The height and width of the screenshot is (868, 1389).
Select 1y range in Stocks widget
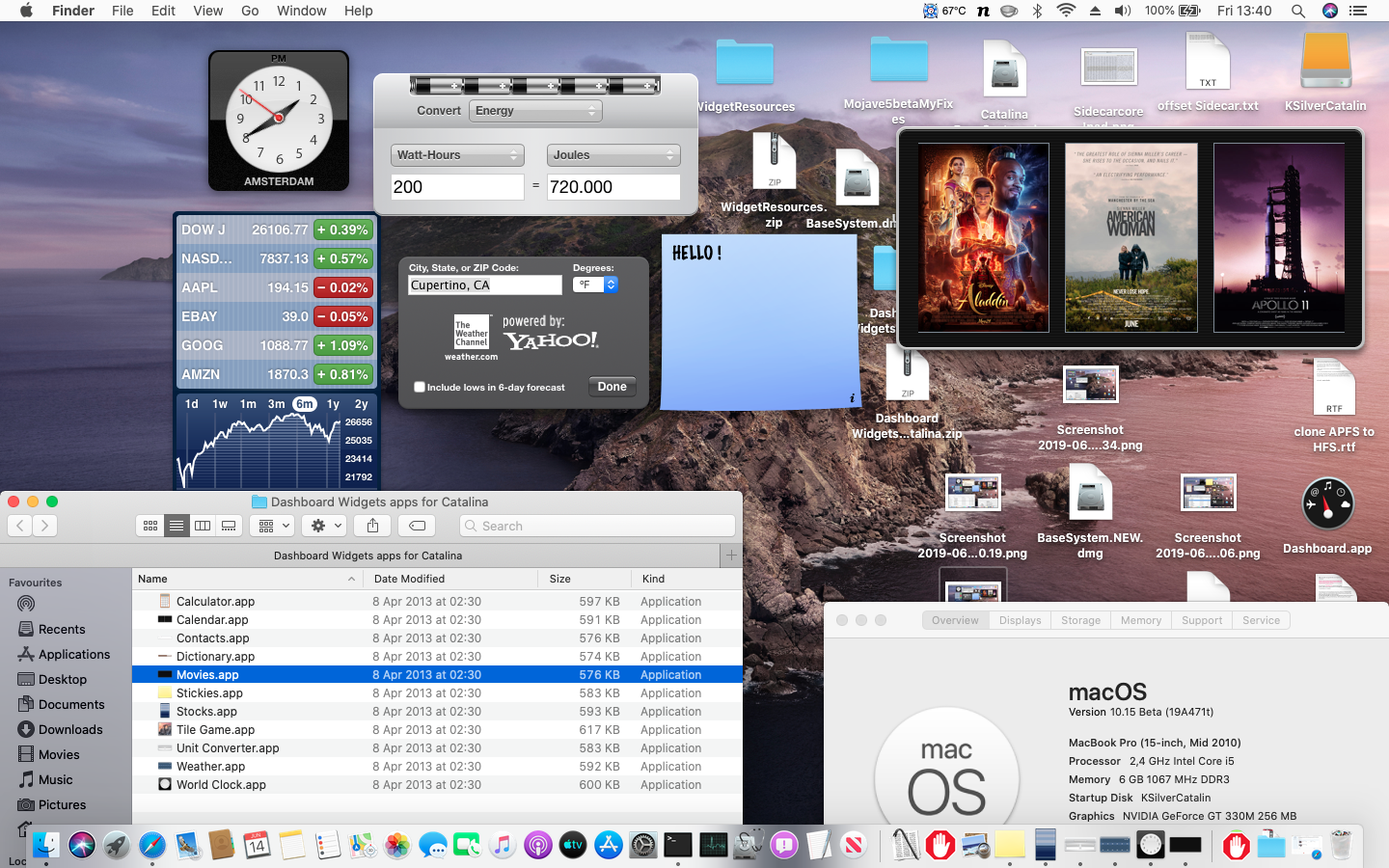tap(333, 404)
